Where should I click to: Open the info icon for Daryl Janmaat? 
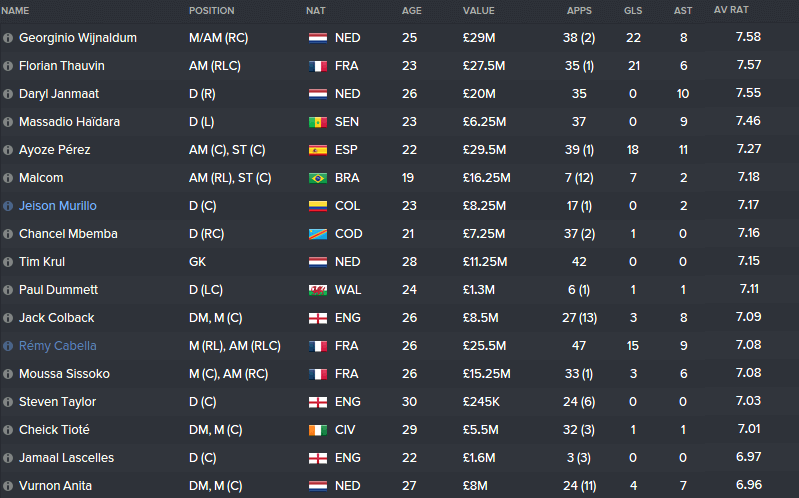coord(8,94)
